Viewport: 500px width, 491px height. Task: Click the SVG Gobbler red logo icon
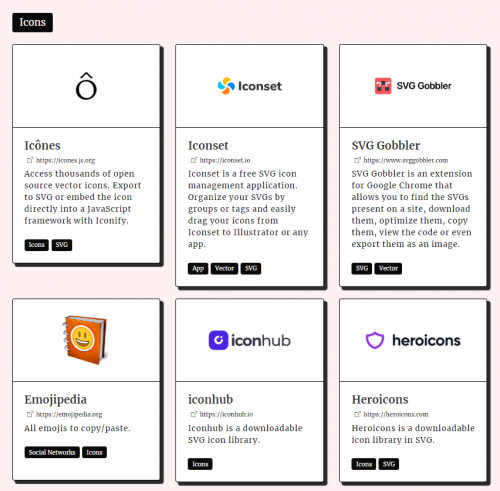pyautogui.click(x=383, y=86)
